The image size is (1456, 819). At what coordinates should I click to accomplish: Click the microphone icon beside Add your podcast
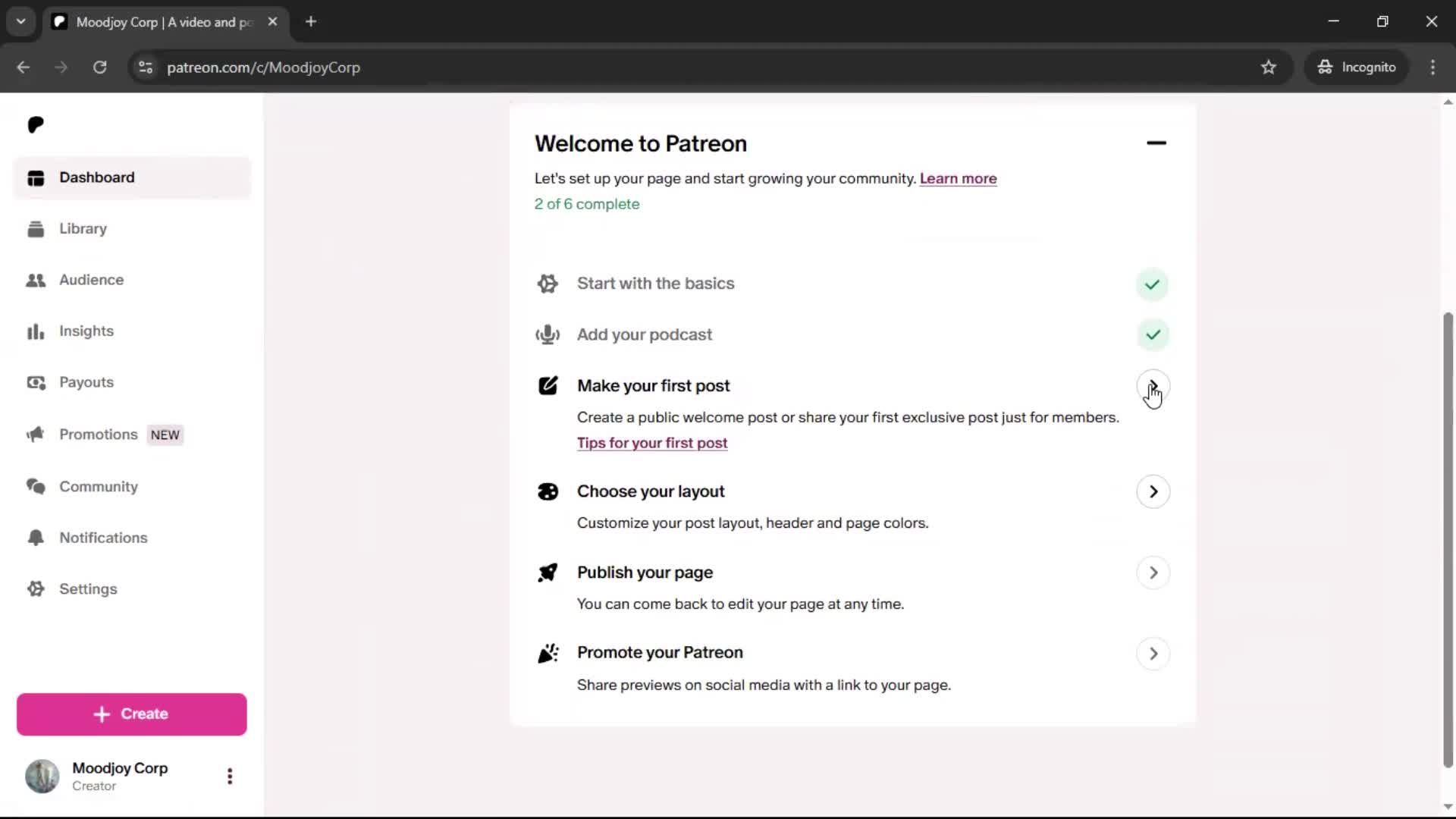[548, 335]
